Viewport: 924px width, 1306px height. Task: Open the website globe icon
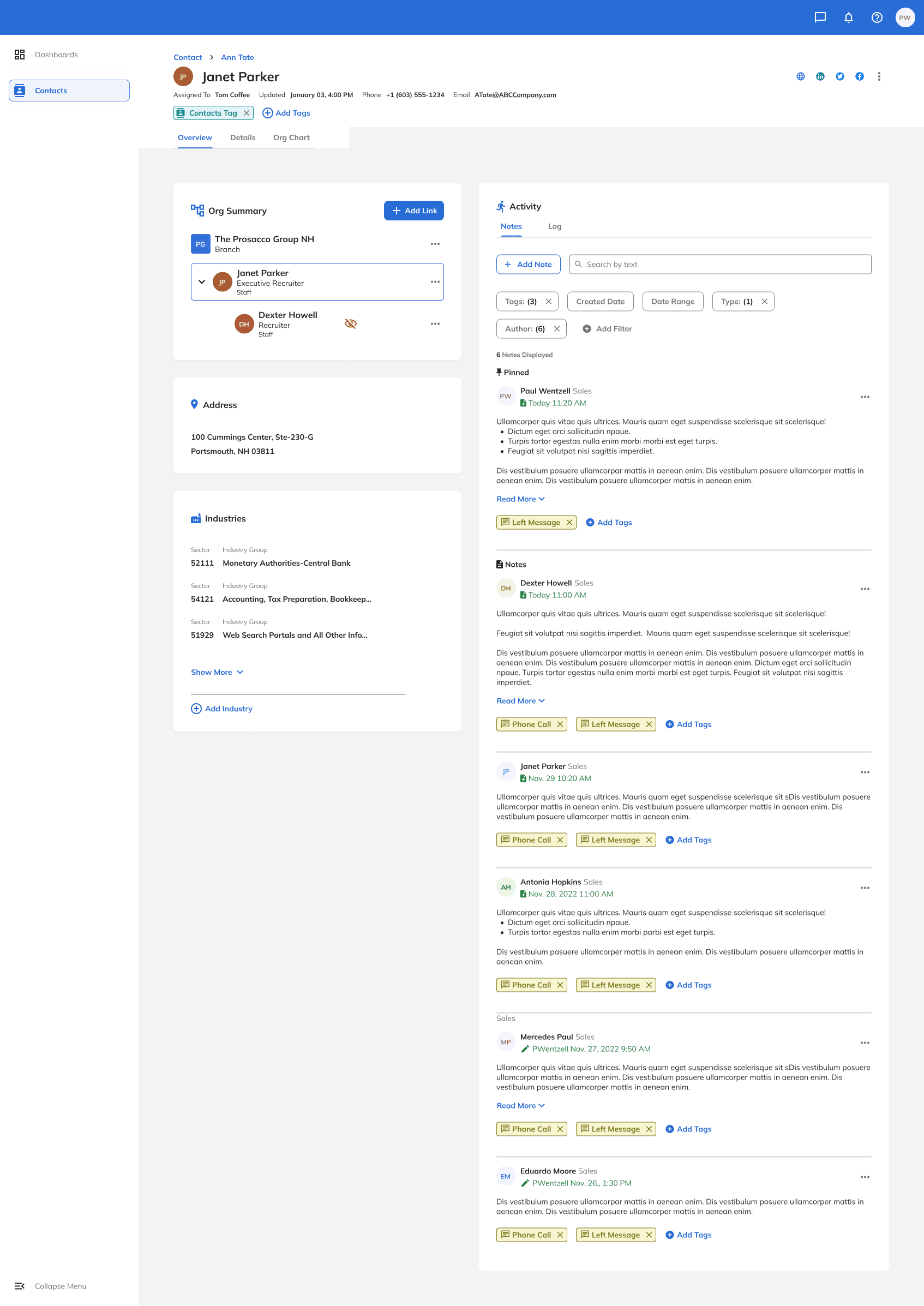801,76
